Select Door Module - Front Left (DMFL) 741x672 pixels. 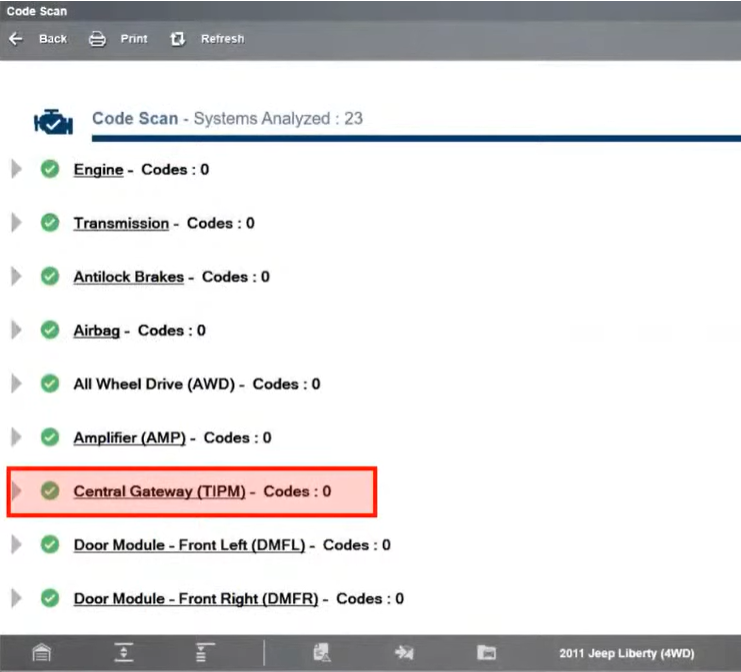coord(190,545)
